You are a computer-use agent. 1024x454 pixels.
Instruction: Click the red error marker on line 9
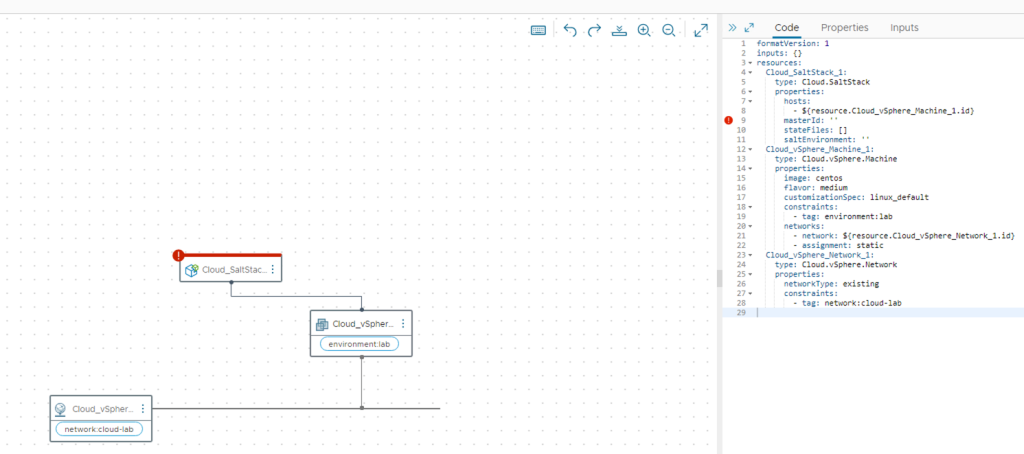[x=728, y=120]
